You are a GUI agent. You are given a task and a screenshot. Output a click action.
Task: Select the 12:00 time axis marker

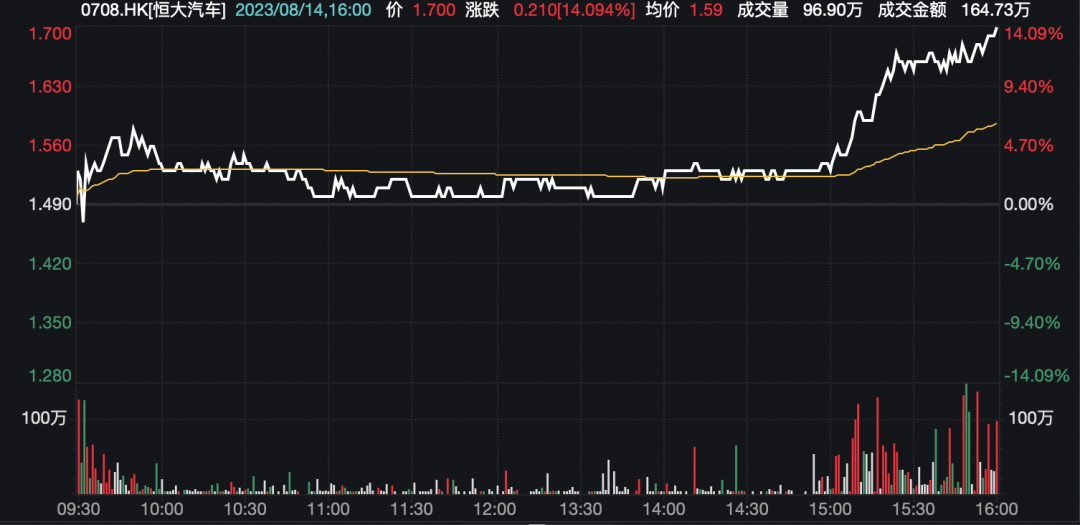click(x=492, y=508)
